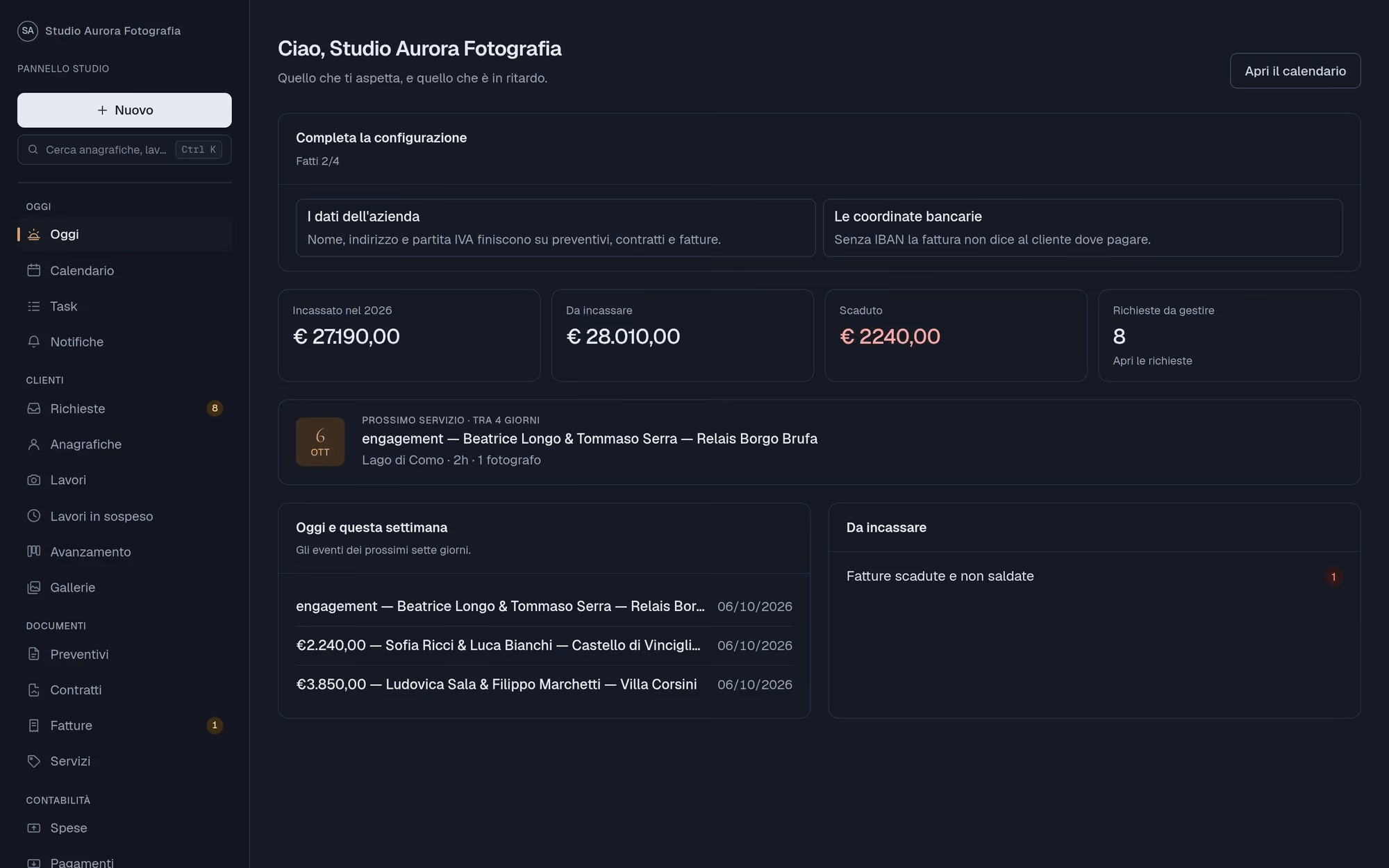1389x868 pixels.
Task: Click the Notifiche bell icon
Action: [x=33, y=342]
